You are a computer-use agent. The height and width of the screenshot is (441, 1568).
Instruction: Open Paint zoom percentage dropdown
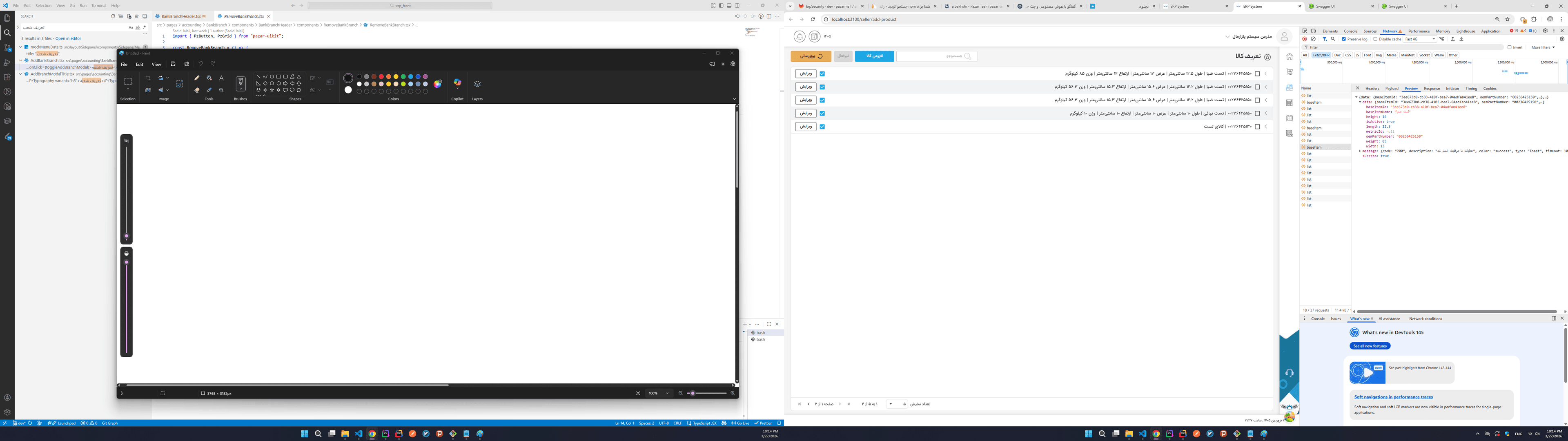(660, 394)
